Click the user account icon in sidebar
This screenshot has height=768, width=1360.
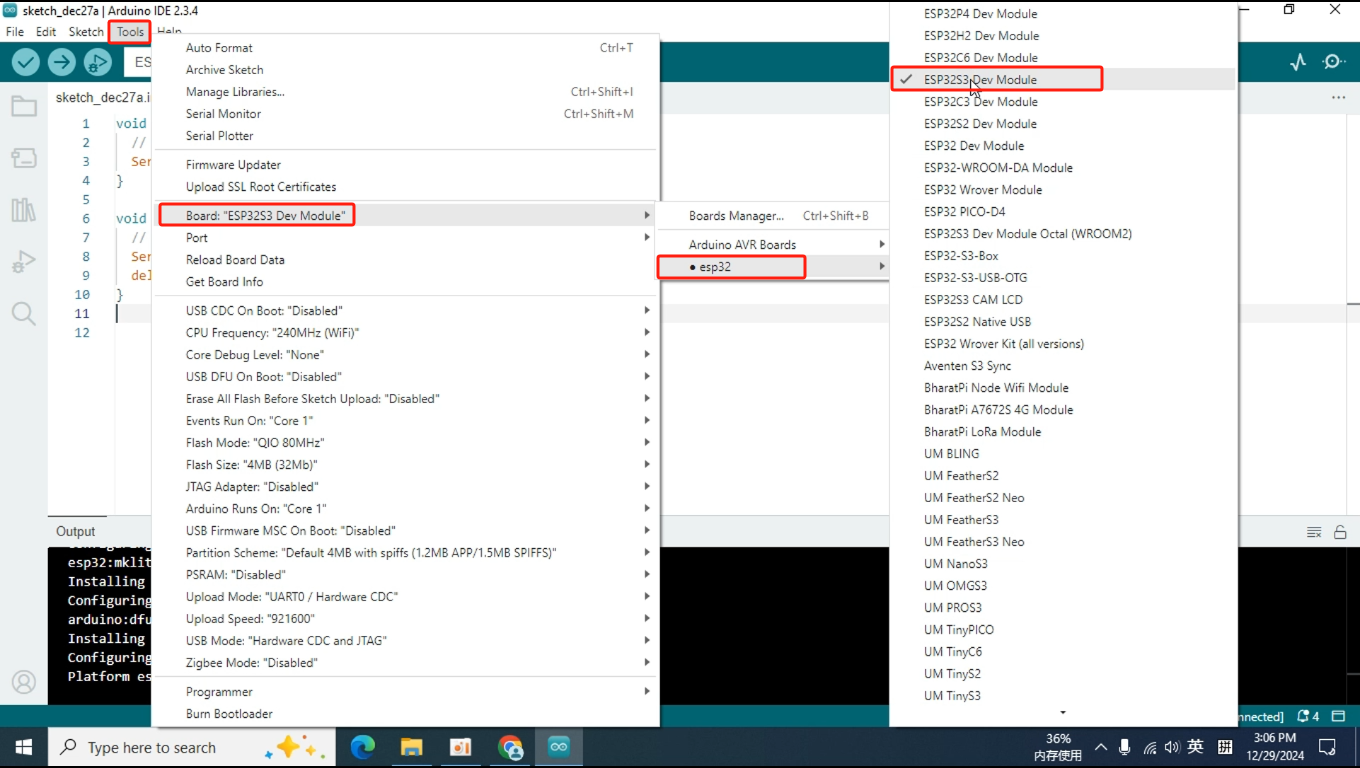click(24, 682)
